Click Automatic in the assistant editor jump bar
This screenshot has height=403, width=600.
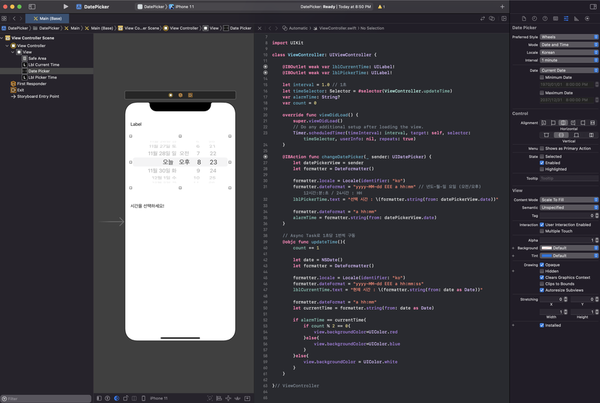295,28
